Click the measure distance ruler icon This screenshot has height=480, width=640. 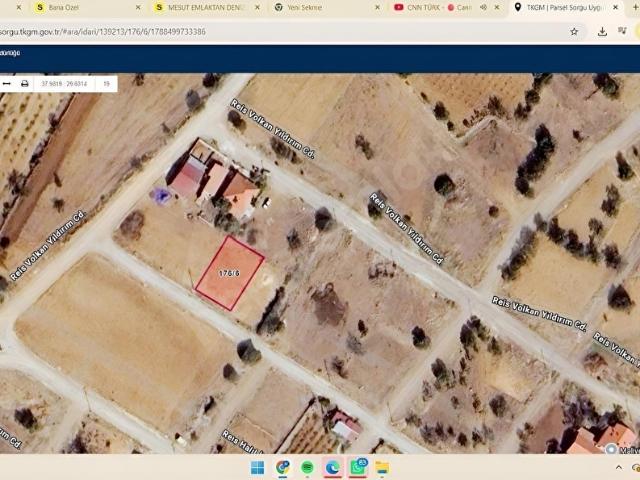pos(7,84)
